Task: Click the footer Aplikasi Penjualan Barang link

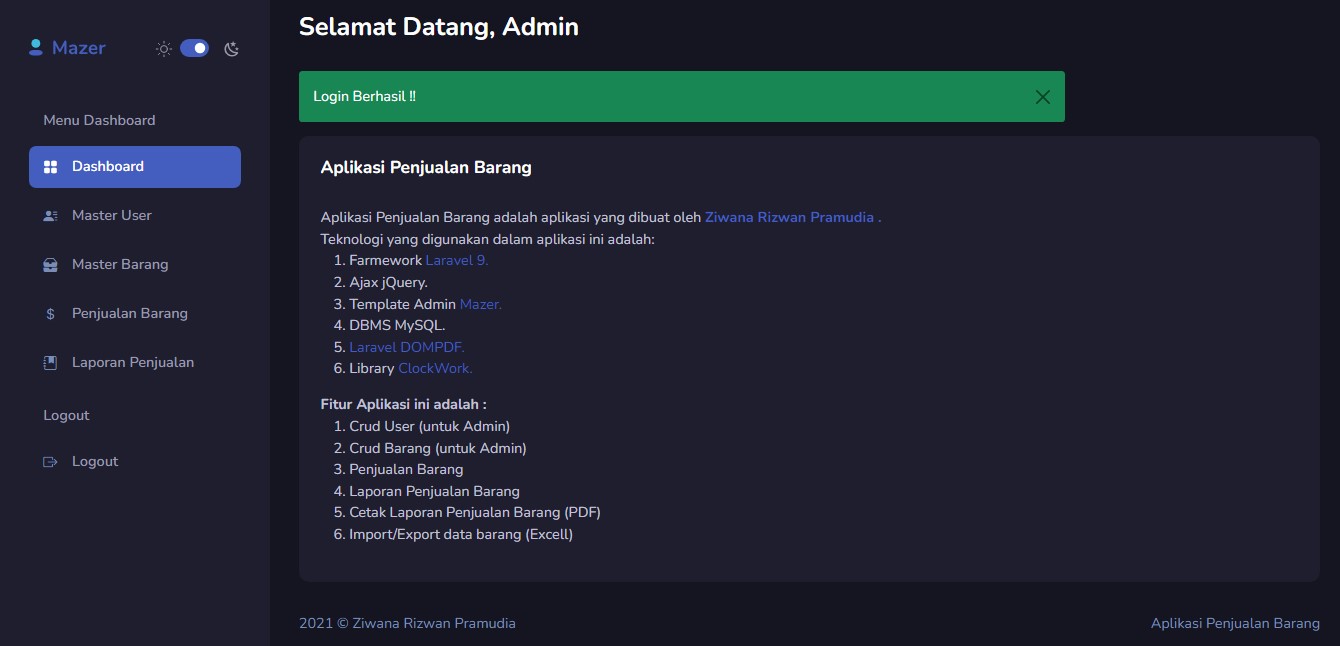Action: click(1235, 624)
